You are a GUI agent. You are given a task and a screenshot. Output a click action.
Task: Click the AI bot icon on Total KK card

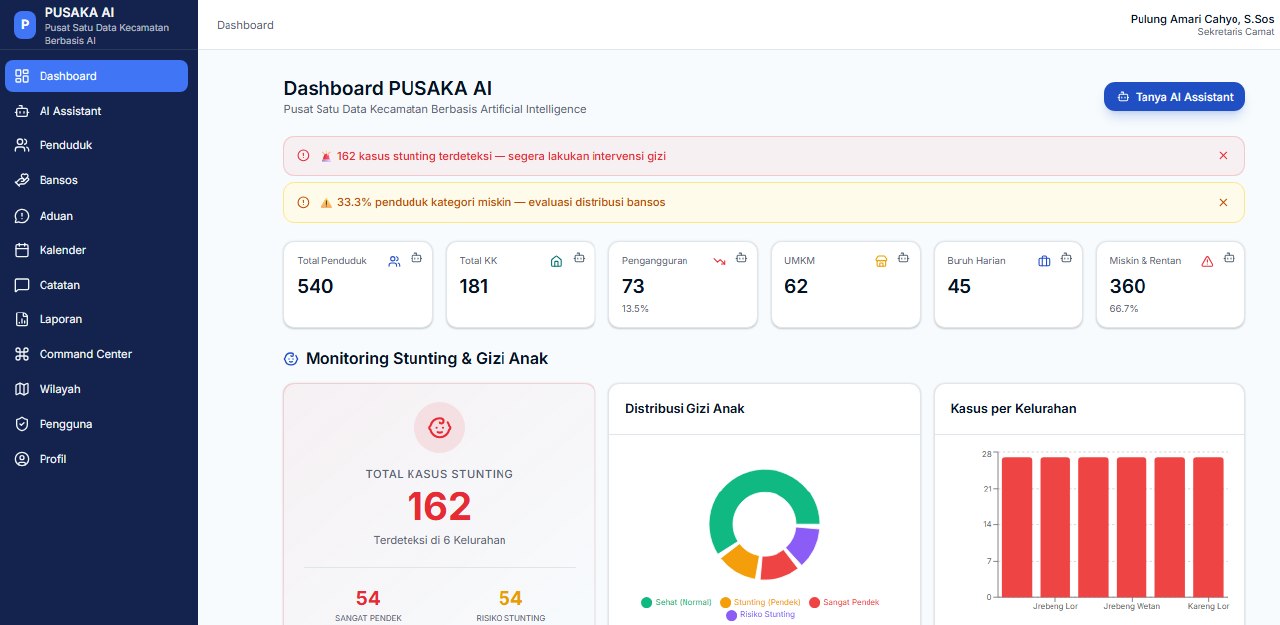[579, 258]
